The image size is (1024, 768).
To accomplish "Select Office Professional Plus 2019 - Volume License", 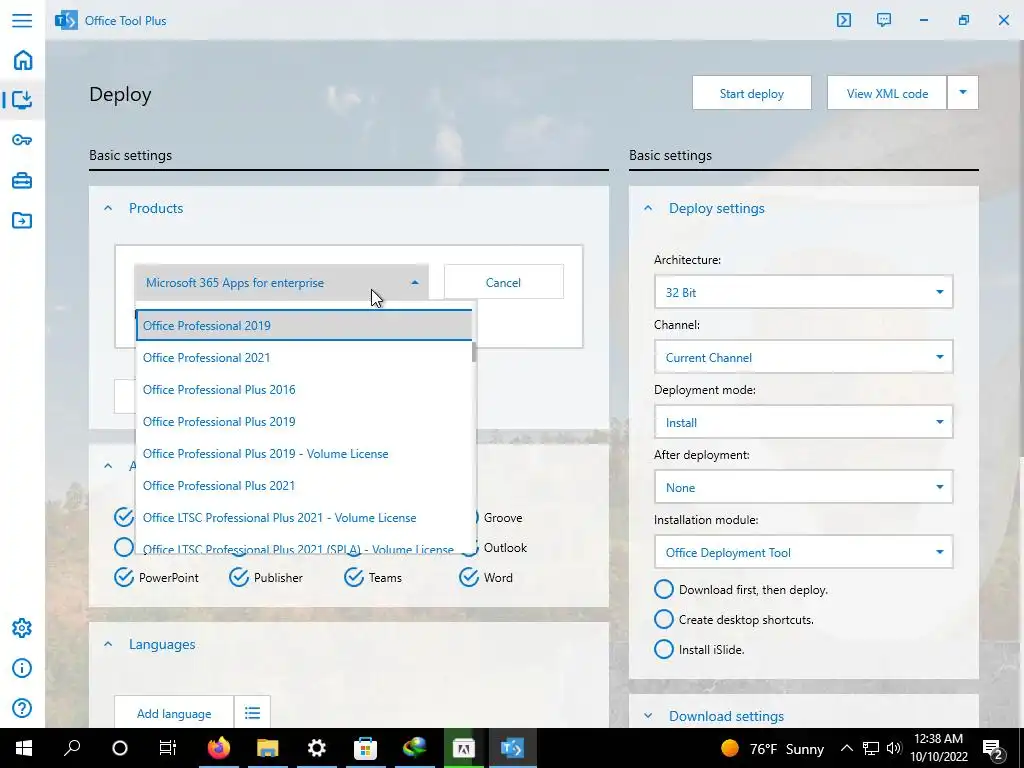I will coord(304,453).
